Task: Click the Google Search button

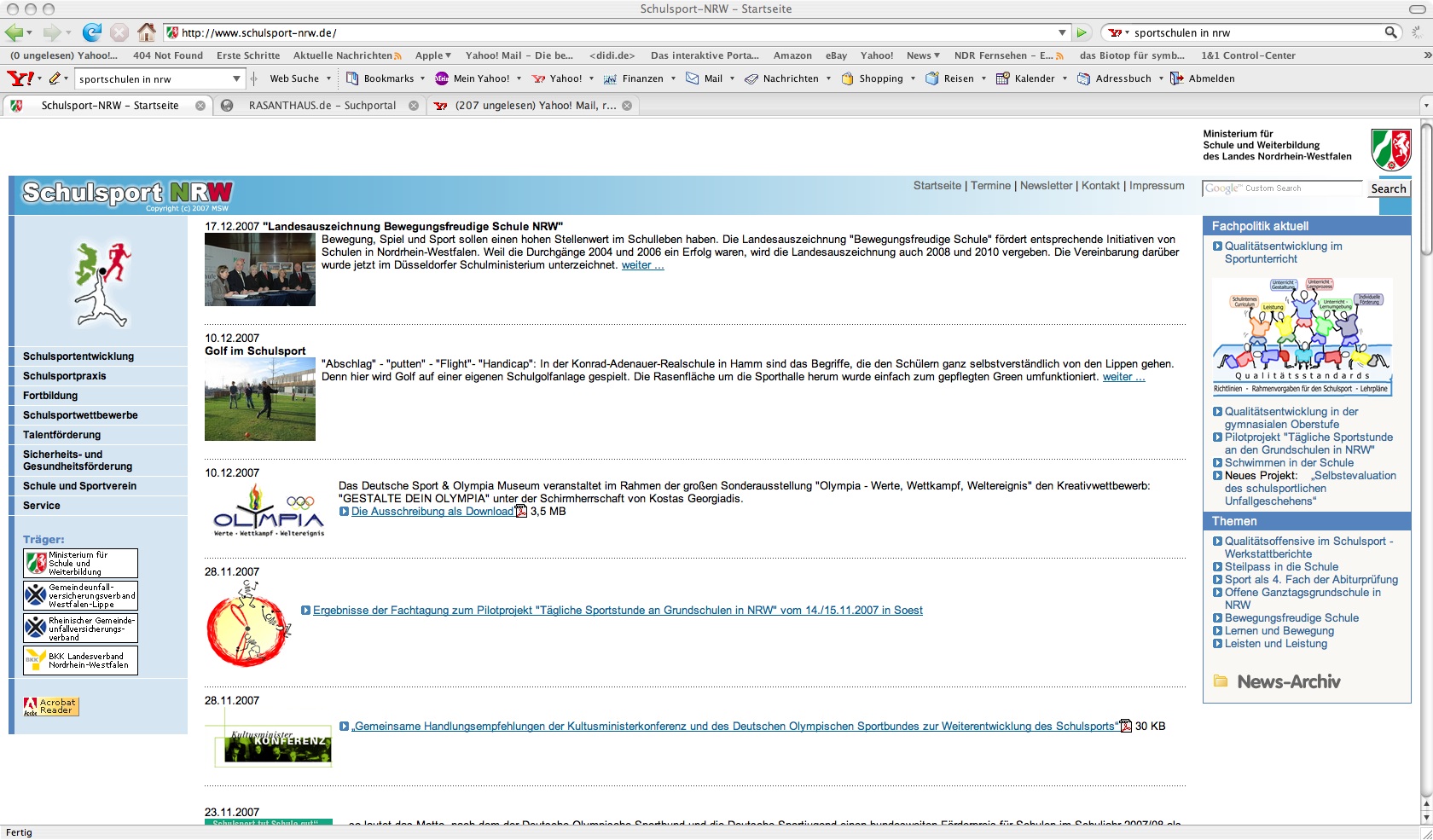Action: 1388,188
